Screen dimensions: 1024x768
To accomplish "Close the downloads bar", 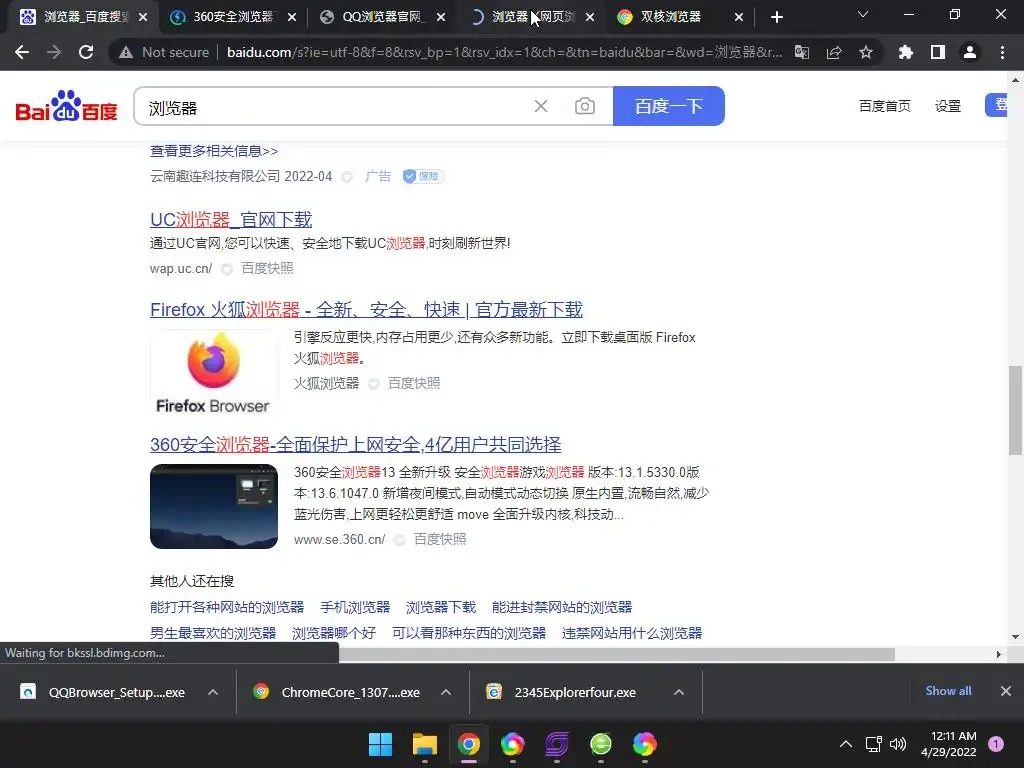I will tap(1006, 691).
